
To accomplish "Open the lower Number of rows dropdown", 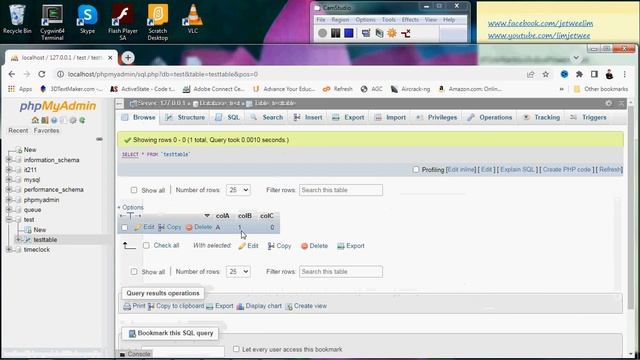I will 238,271.
